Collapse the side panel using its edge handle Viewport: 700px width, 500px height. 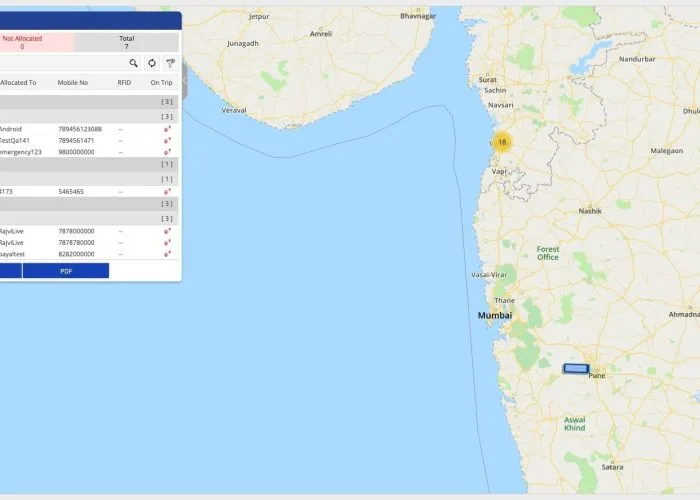tap(184, 84)
